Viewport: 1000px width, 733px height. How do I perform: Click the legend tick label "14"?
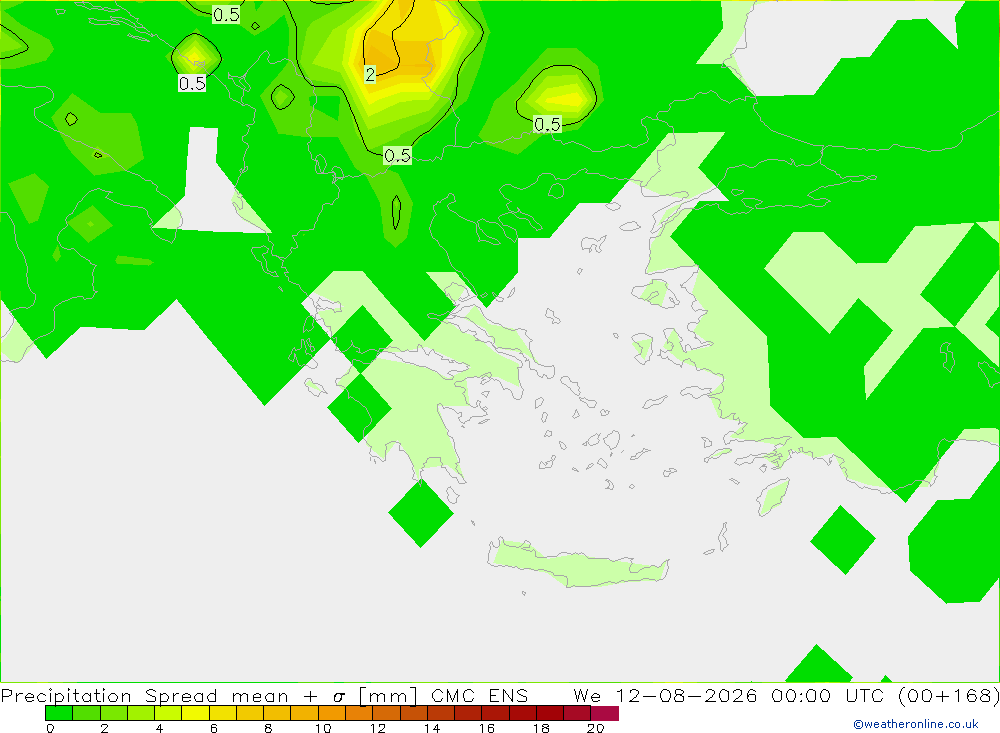432,728
